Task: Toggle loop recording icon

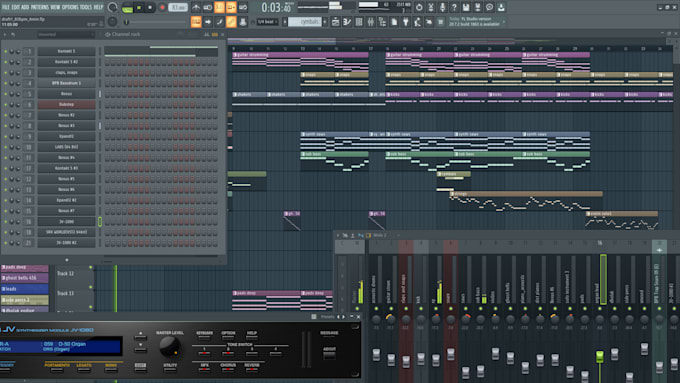Action: tap(243, 7)
